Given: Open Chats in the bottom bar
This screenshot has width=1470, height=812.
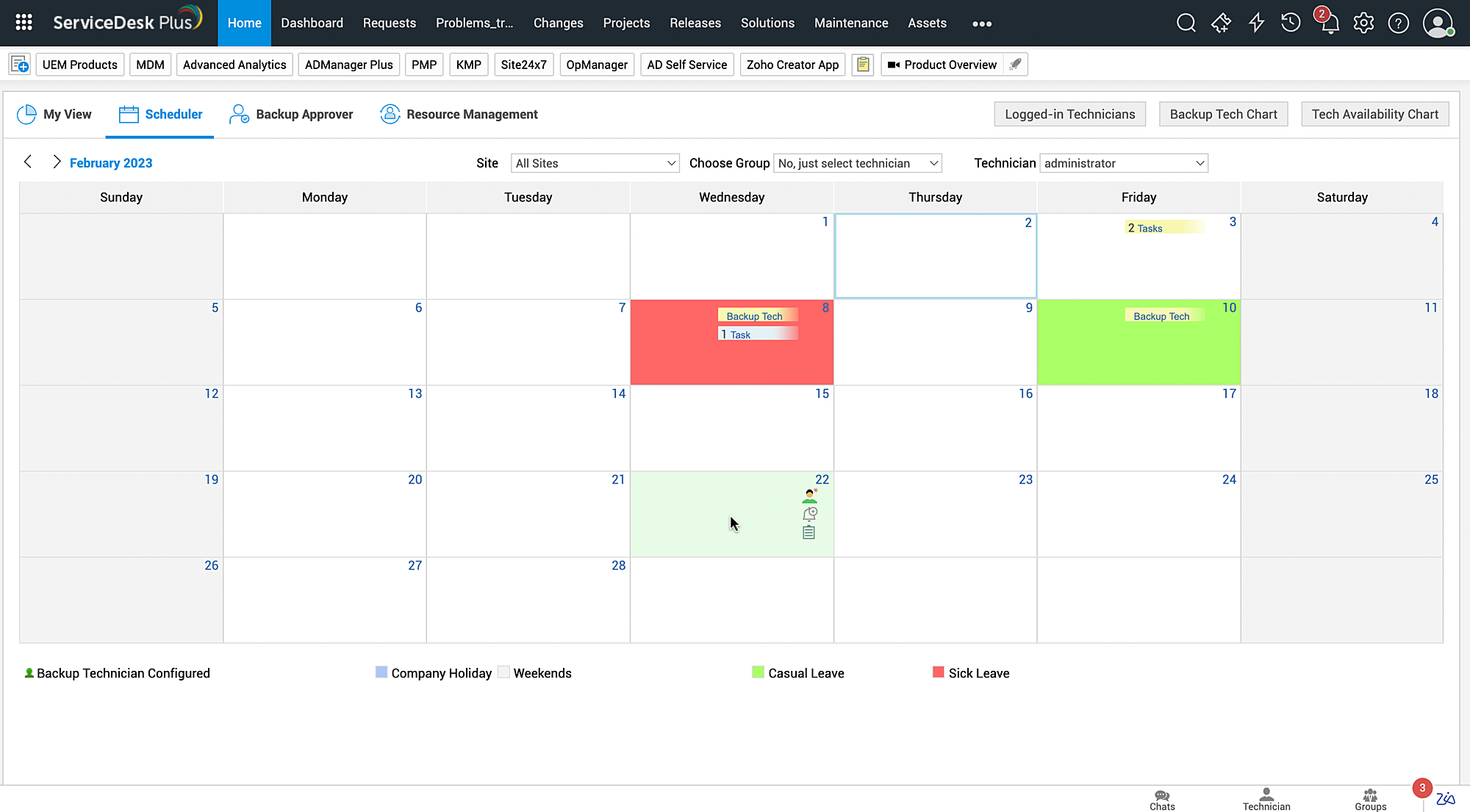Looking at the screenshot, I should tap(1162, 800).
